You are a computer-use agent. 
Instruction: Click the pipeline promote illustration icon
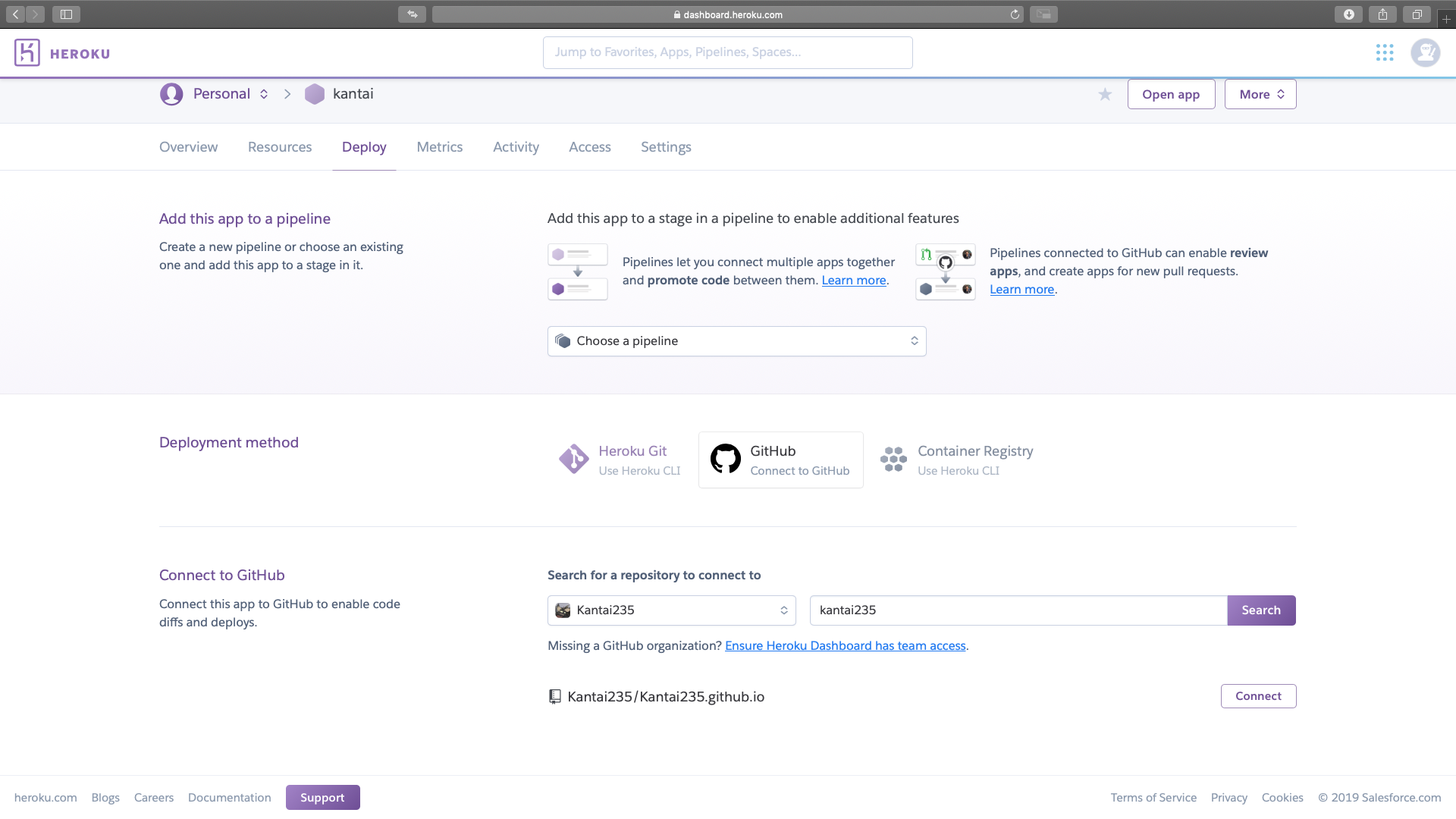click(578, 271)
